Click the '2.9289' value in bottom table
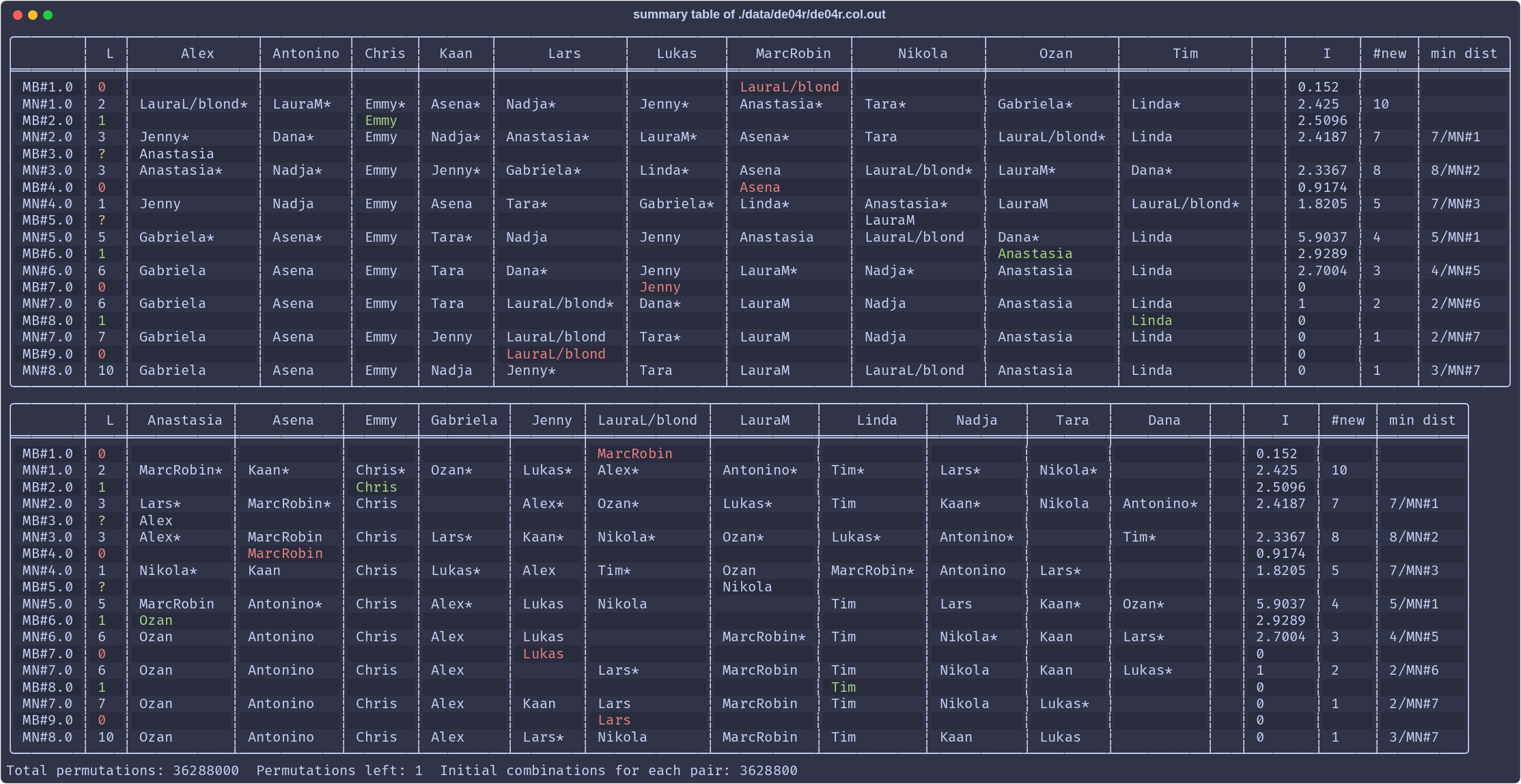 pos(1281,620)
